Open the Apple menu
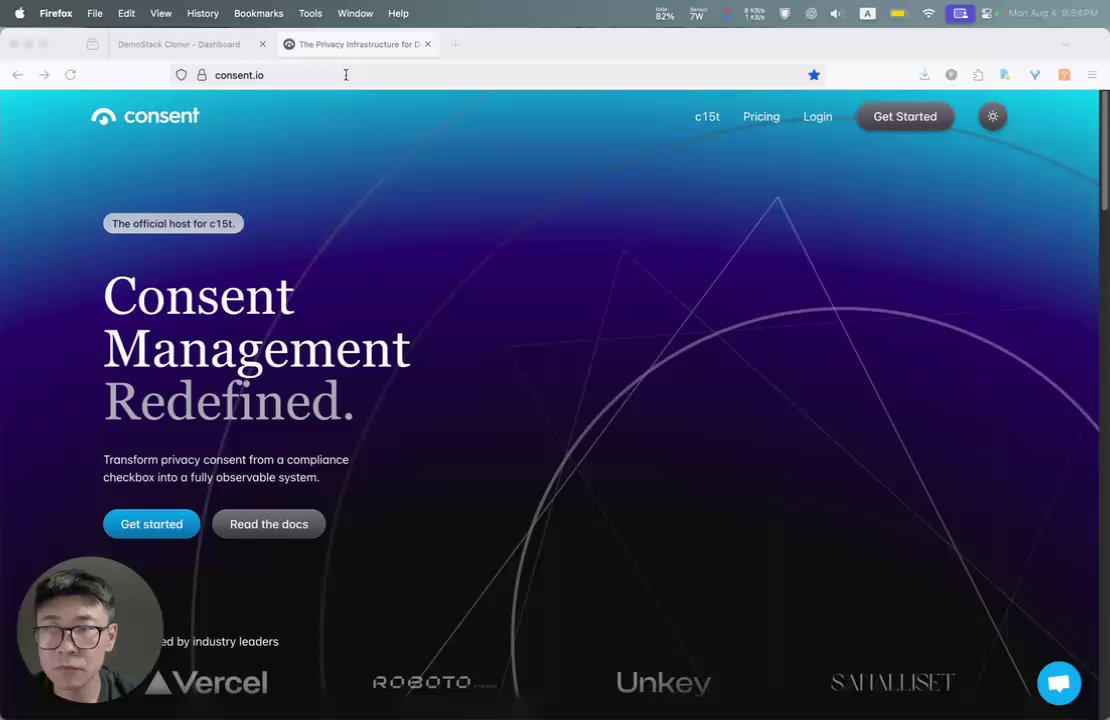 [20, 13]
